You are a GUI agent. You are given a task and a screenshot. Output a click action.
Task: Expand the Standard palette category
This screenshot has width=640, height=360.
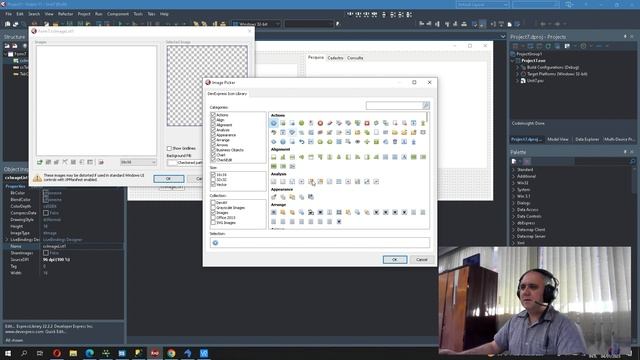pyautogui.click(x=513, y=169)
